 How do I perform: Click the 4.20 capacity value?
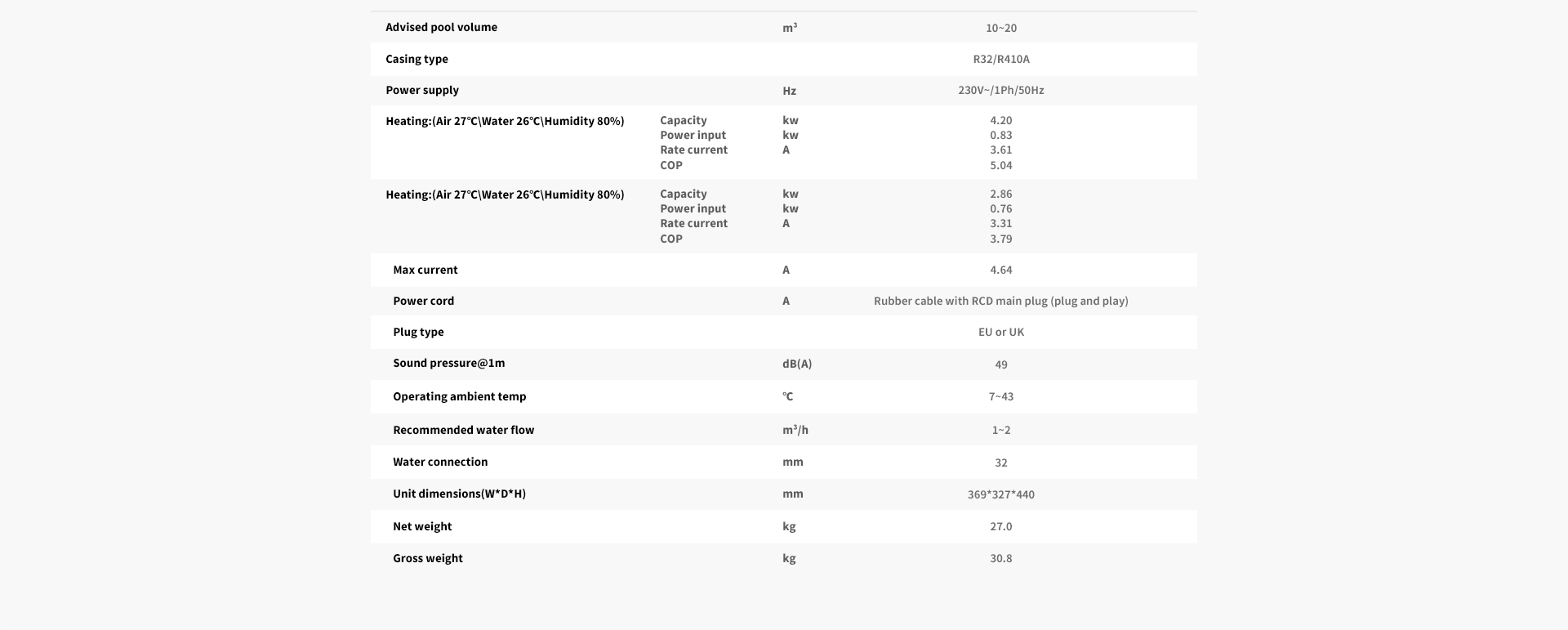pos(1001,120)
